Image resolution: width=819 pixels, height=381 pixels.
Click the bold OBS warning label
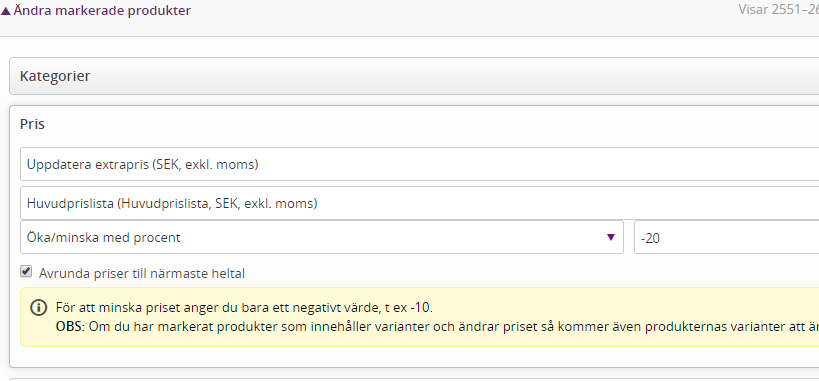(71, 327)
